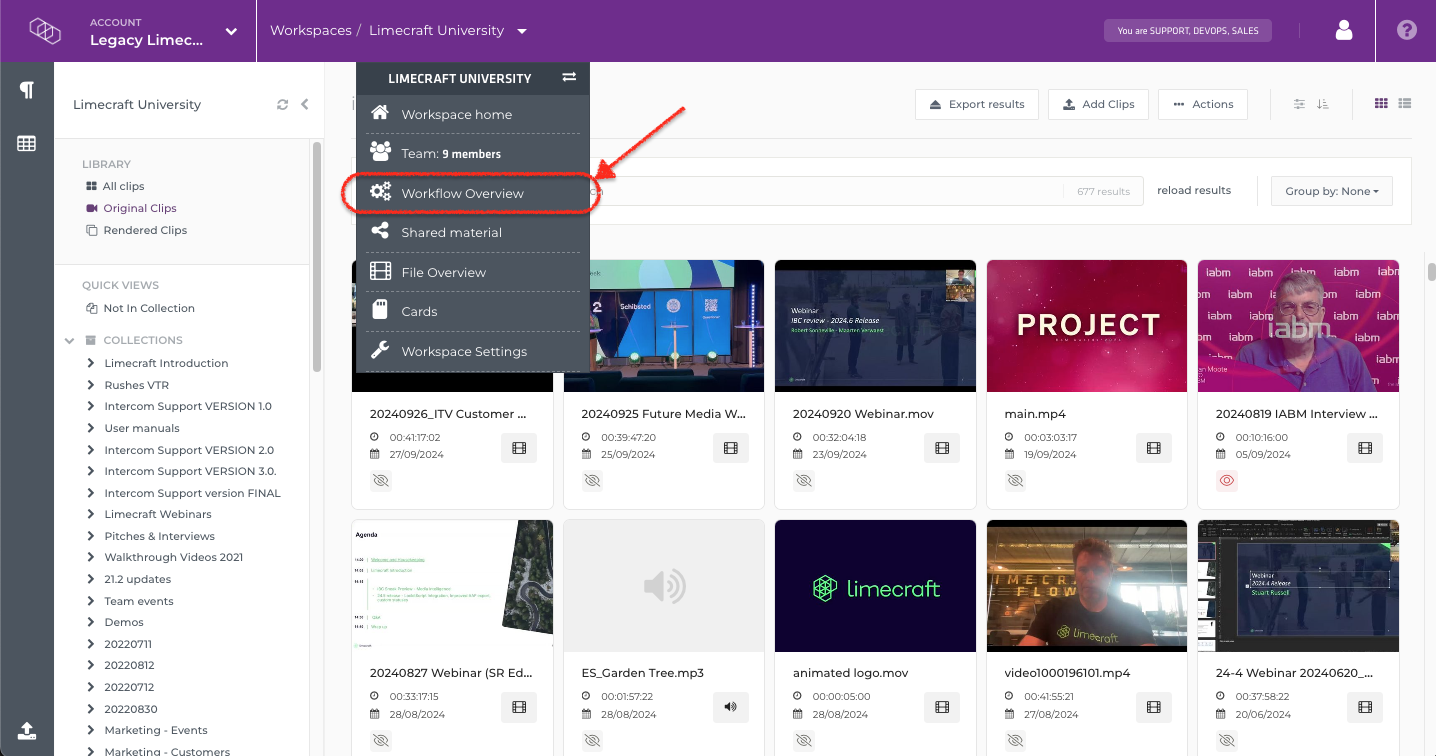Viewport: 1436px width, 756px height.
Task: Open the table grid icon in left rail
Action: point(27,144)
